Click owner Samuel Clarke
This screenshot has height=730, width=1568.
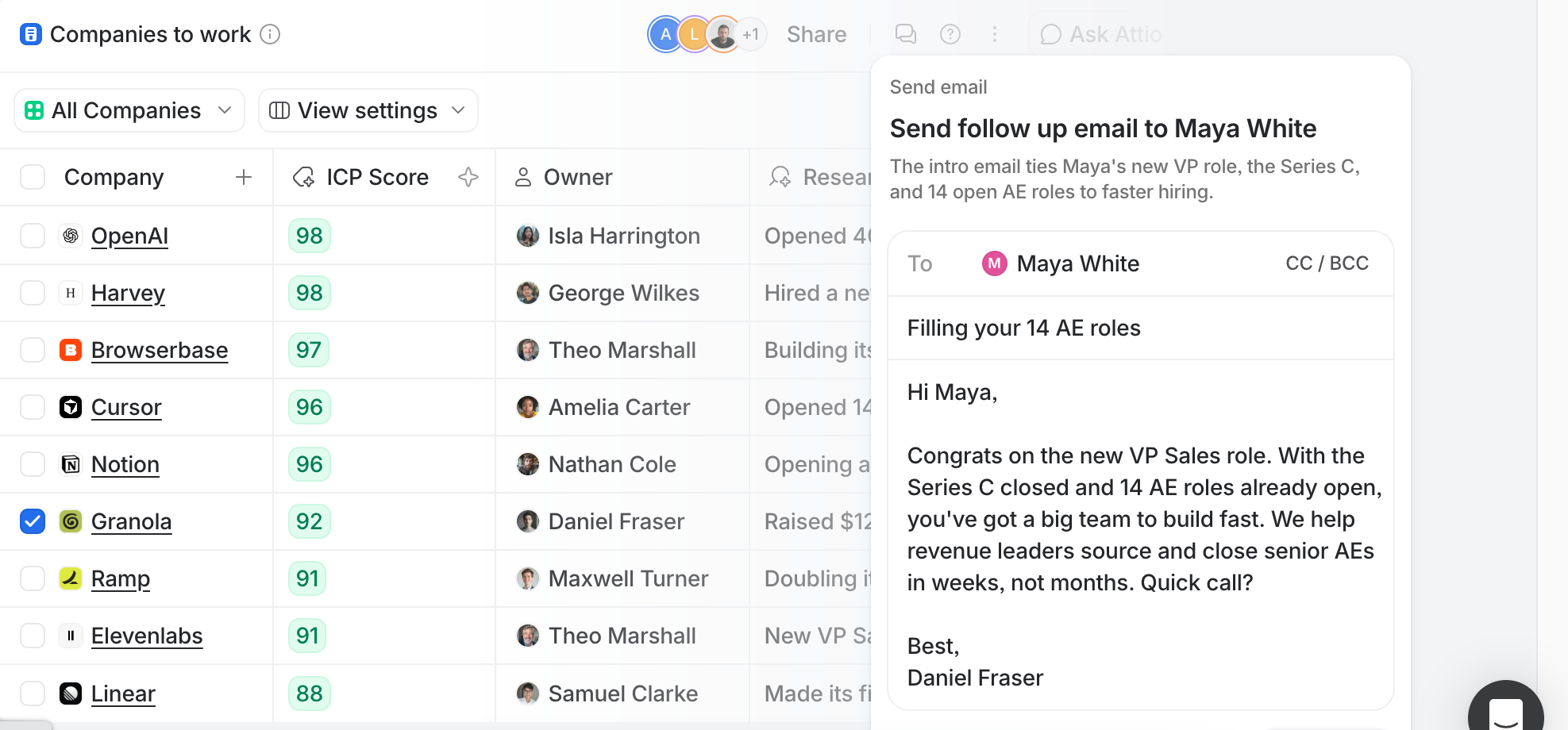(x=607, y=693)
